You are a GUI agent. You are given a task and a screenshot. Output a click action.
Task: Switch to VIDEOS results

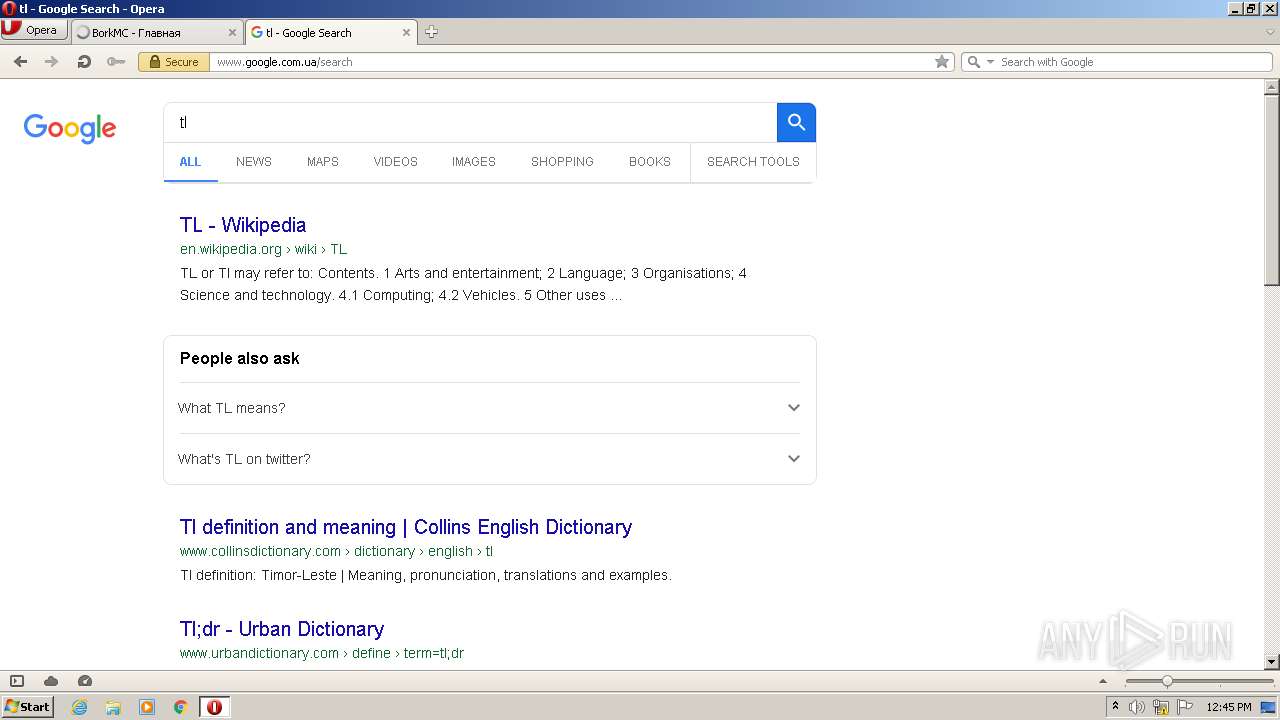[x=396, y=161]
